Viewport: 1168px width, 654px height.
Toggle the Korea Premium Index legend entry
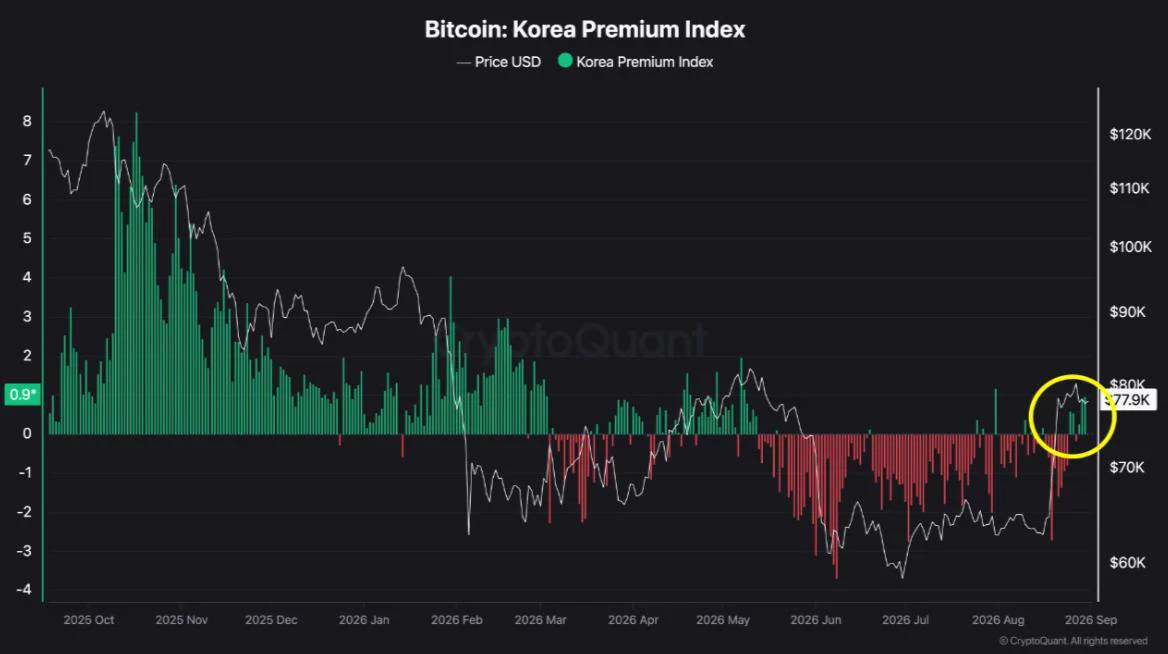pos(635,62)
